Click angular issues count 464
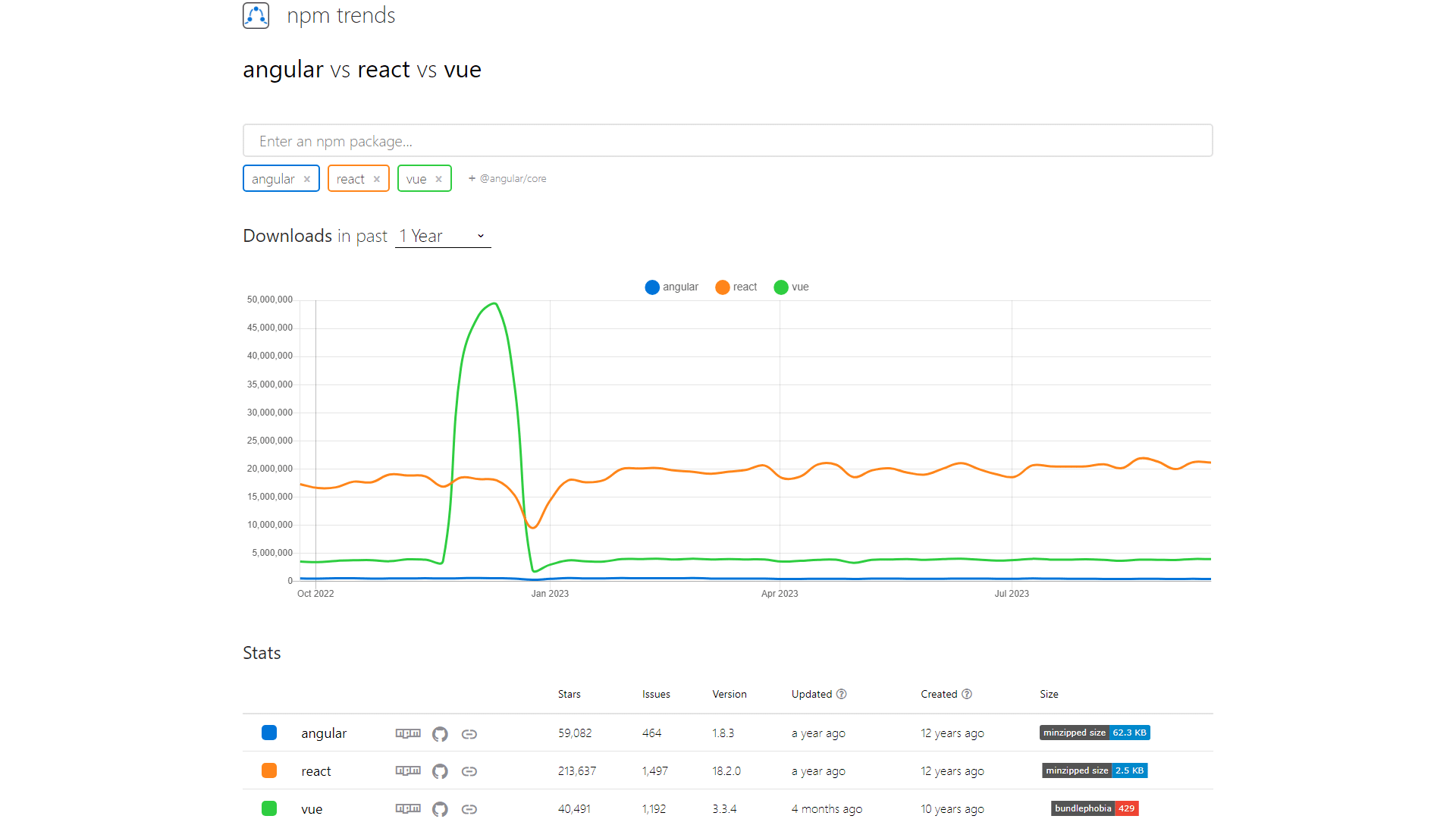This screenshot has width=1456, height=819. point(651,733)
